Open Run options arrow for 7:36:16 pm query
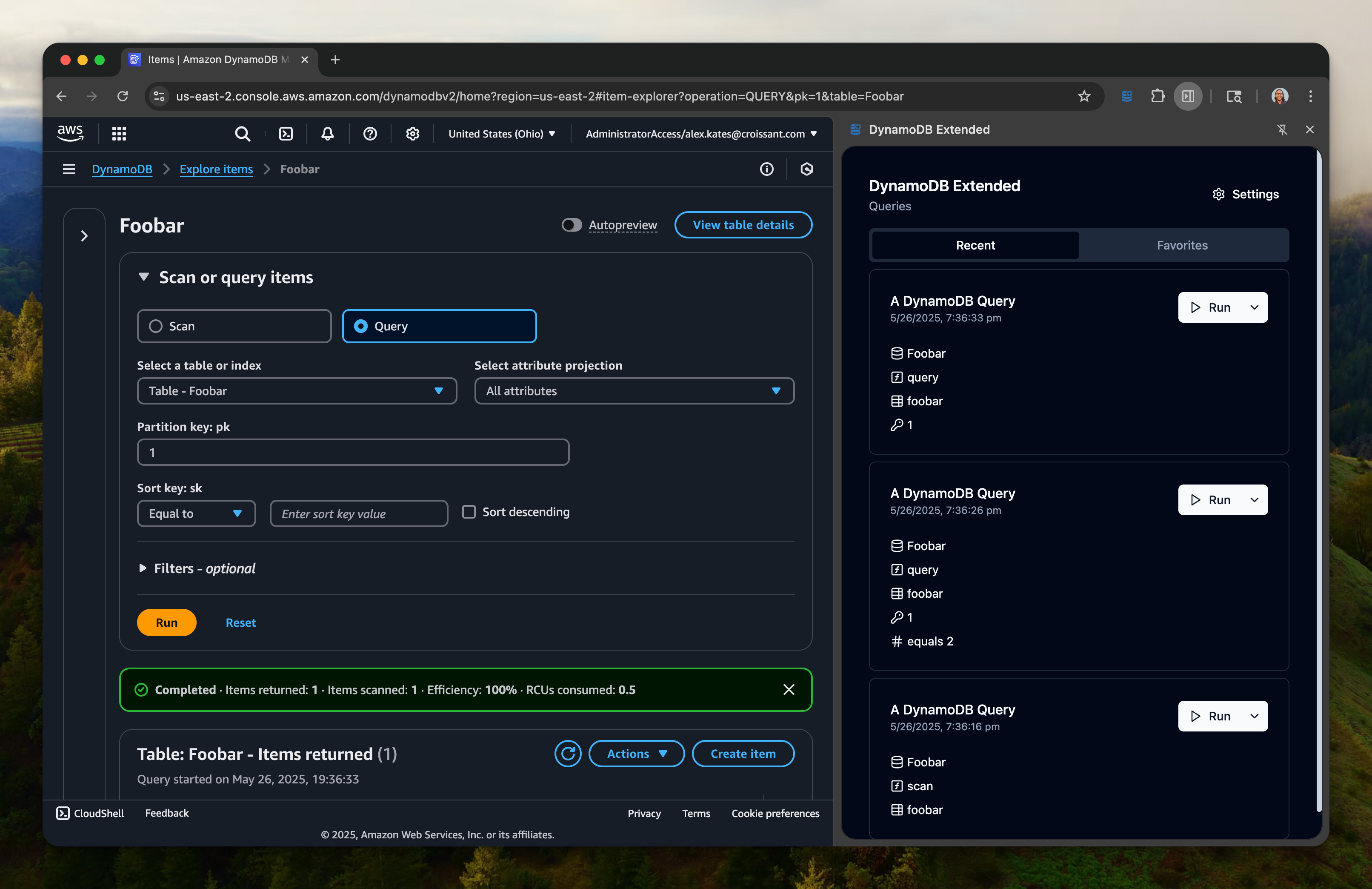Image resolution: width=1372 pixels, height=889 pixels. [1255, 716]
